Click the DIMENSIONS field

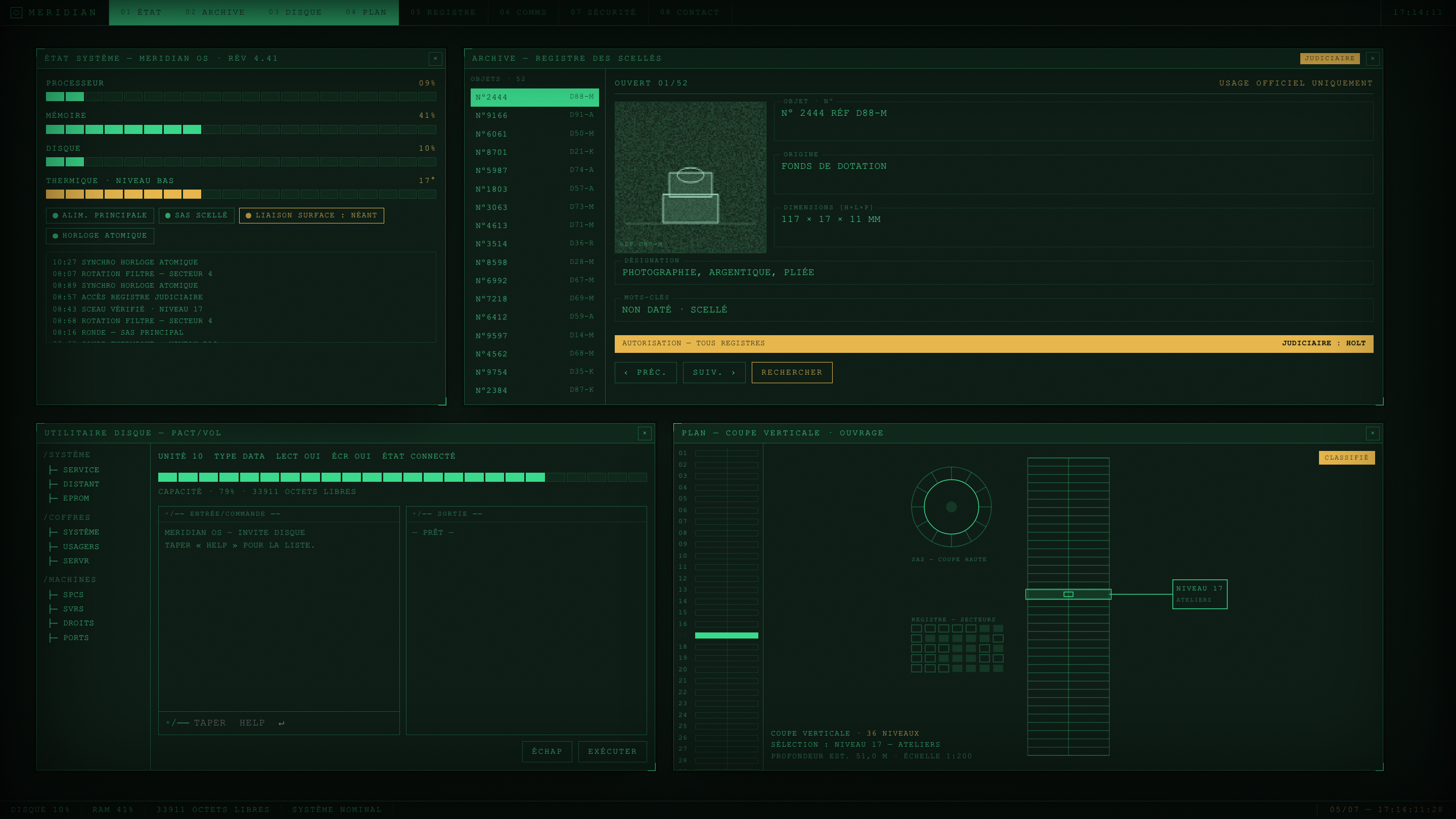[1073, 227]
